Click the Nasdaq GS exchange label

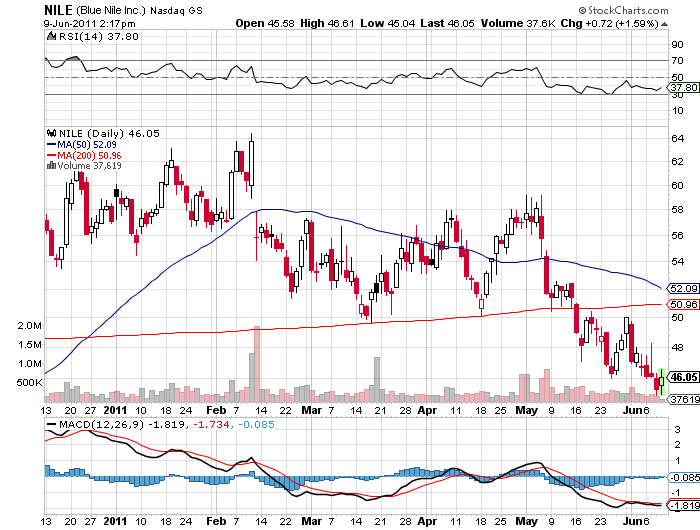click(x=176, y=10)
